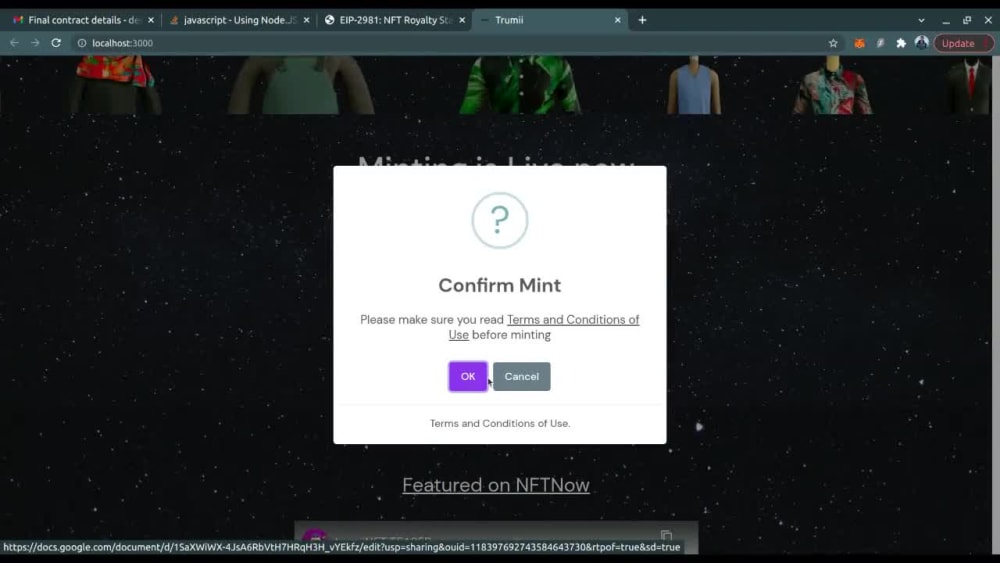Open the MetaMask fox extension

860,43
